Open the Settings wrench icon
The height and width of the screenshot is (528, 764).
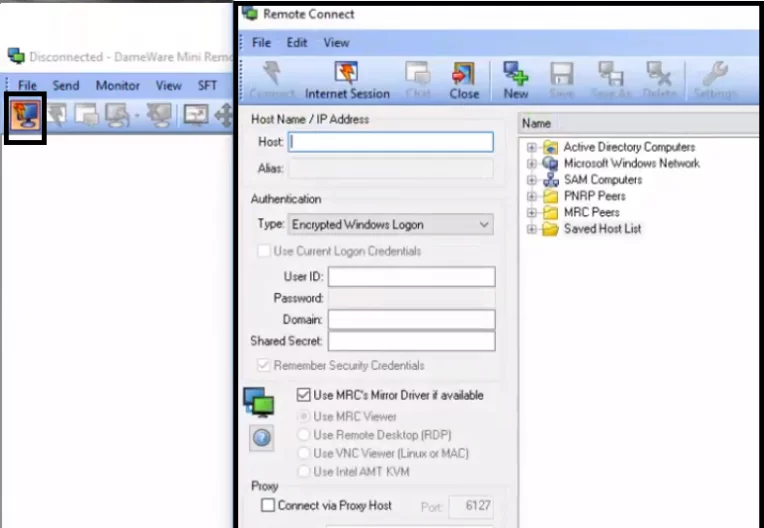pos(715,80)
